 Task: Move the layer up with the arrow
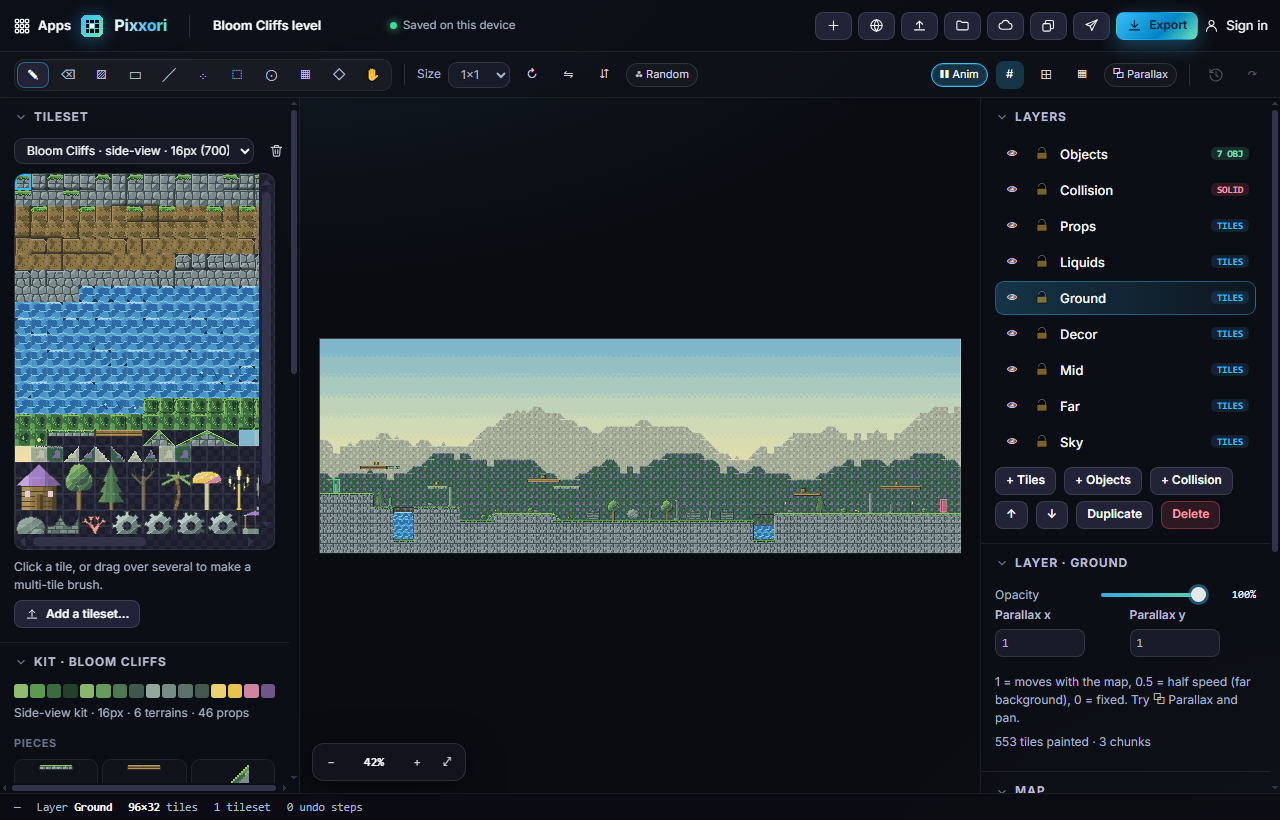pyautogui.click(x=1011, y=515)
